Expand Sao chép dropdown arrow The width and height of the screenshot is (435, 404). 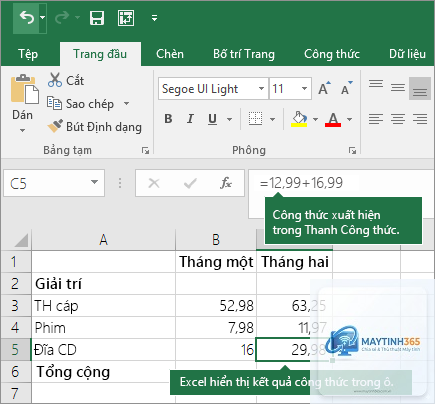126,104
